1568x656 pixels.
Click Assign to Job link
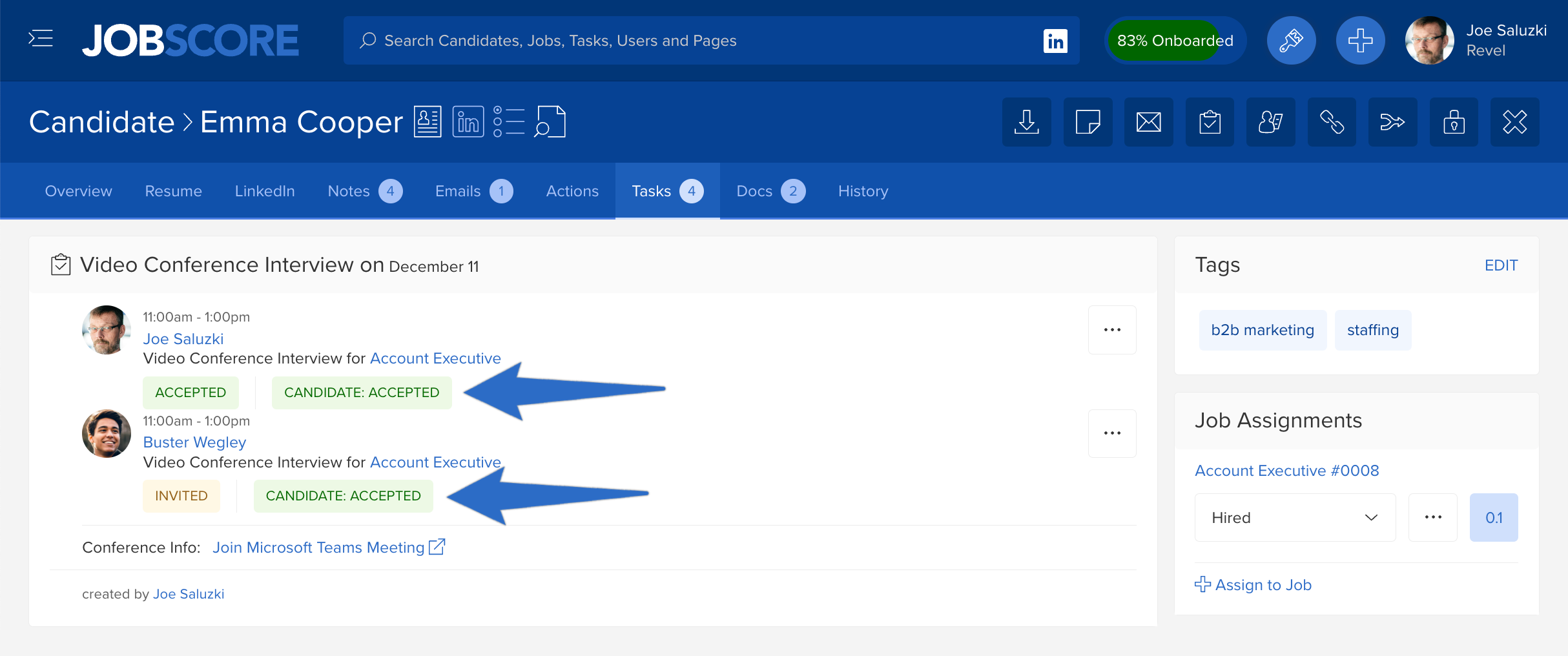1253,585
